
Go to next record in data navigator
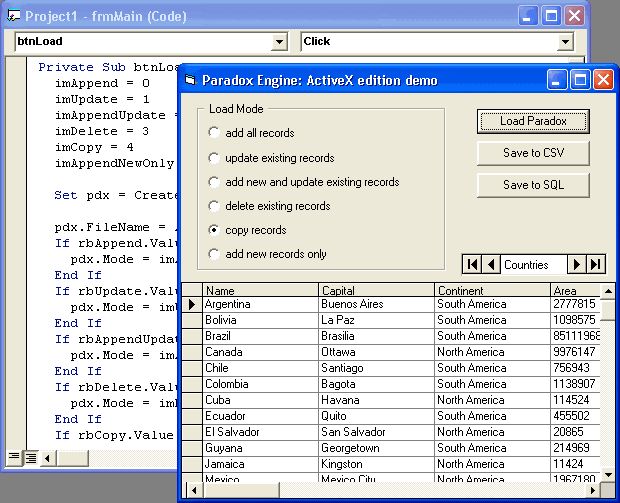point(576,264)
